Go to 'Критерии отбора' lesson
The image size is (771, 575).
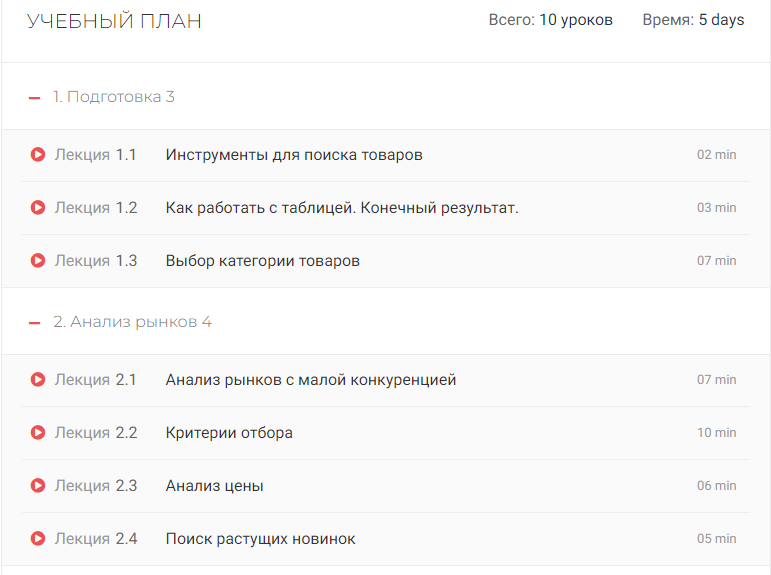[229, 433]
